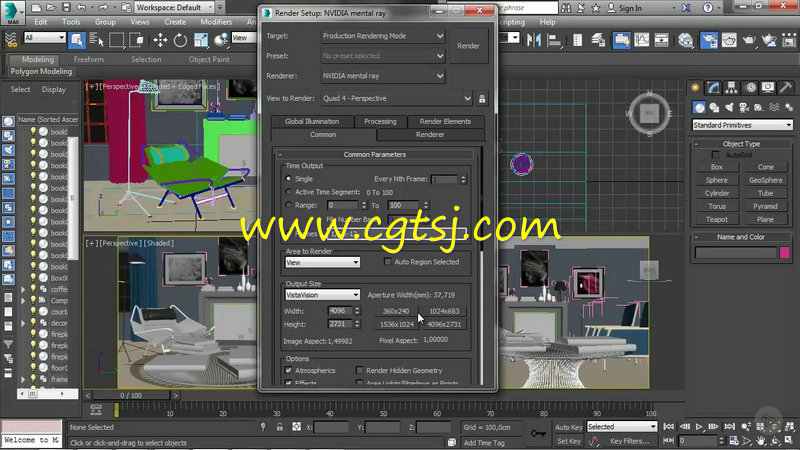
Task: Open the Motion panel tab
Action: pos(750,88)
